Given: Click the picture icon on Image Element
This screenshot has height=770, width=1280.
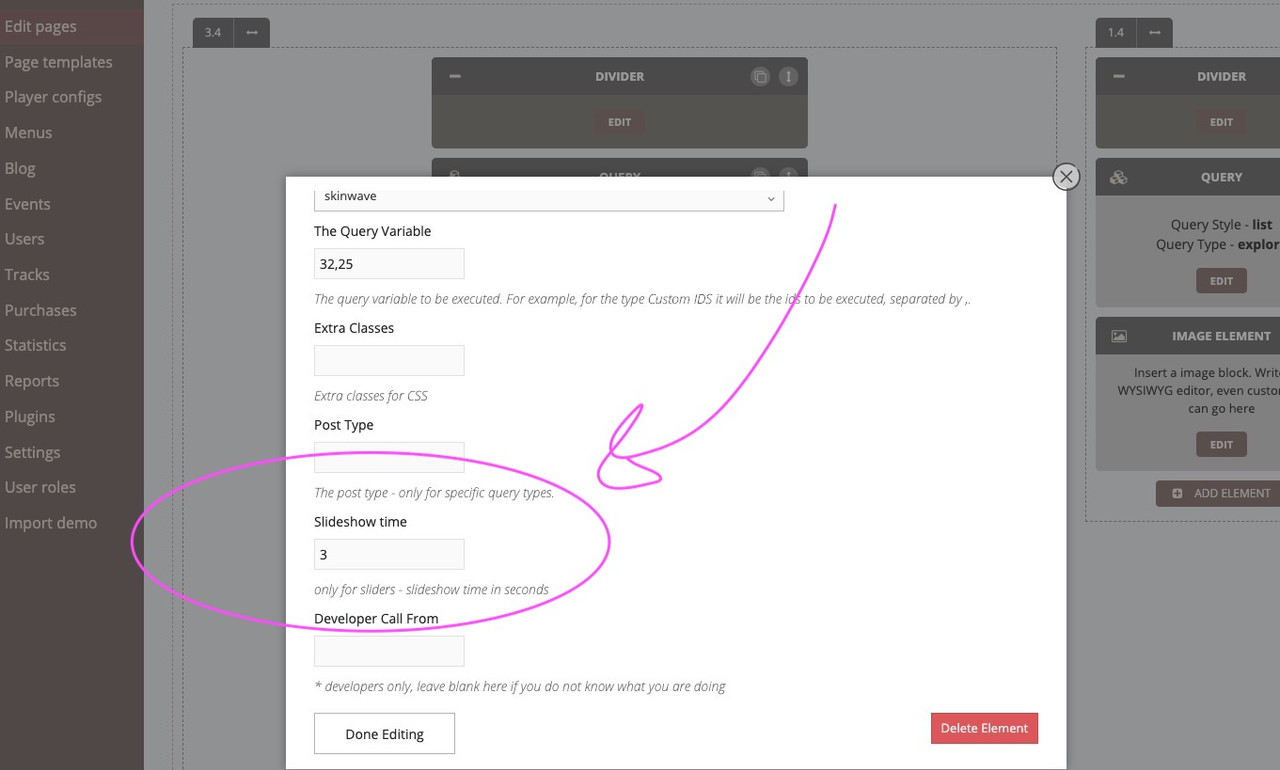Looking at the screenshot, I should tap(1119, 337).
